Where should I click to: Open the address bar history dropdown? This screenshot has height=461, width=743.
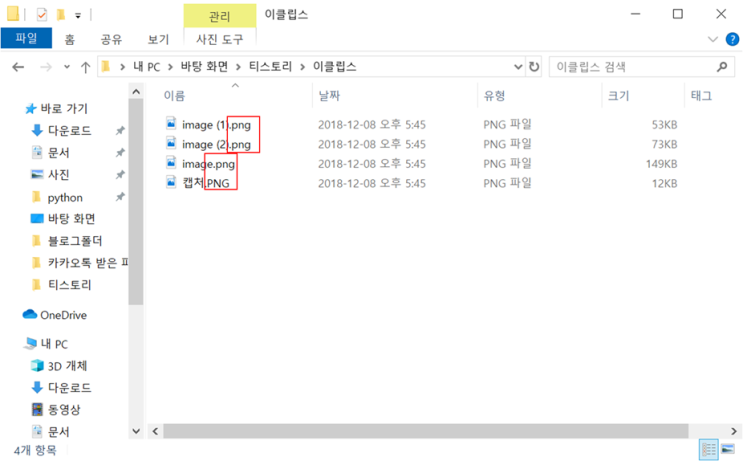518,67
